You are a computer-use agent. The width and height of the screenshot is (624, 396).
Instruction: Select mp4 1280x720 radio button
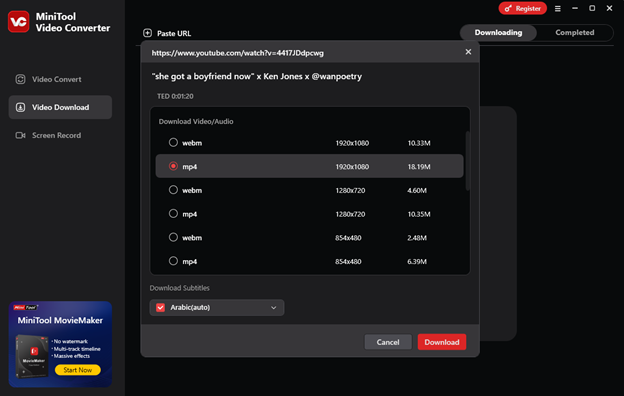(x=173, y=213)
